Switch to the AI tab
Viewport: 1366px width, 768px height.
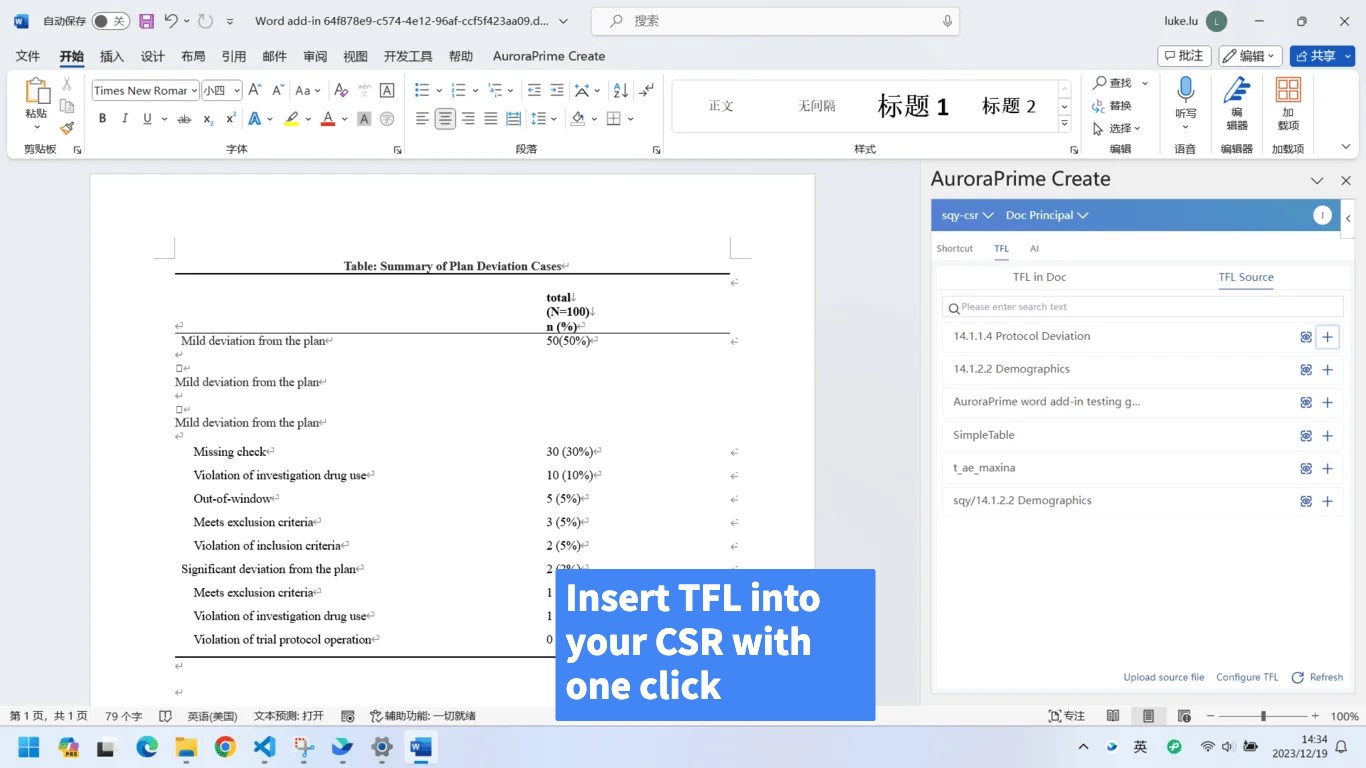click(1034, 249)
